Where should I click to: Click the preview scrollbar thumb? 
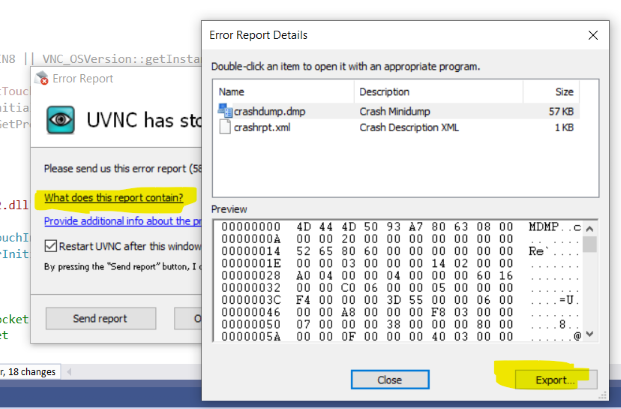pyautogui.click(x=590, y=244)
